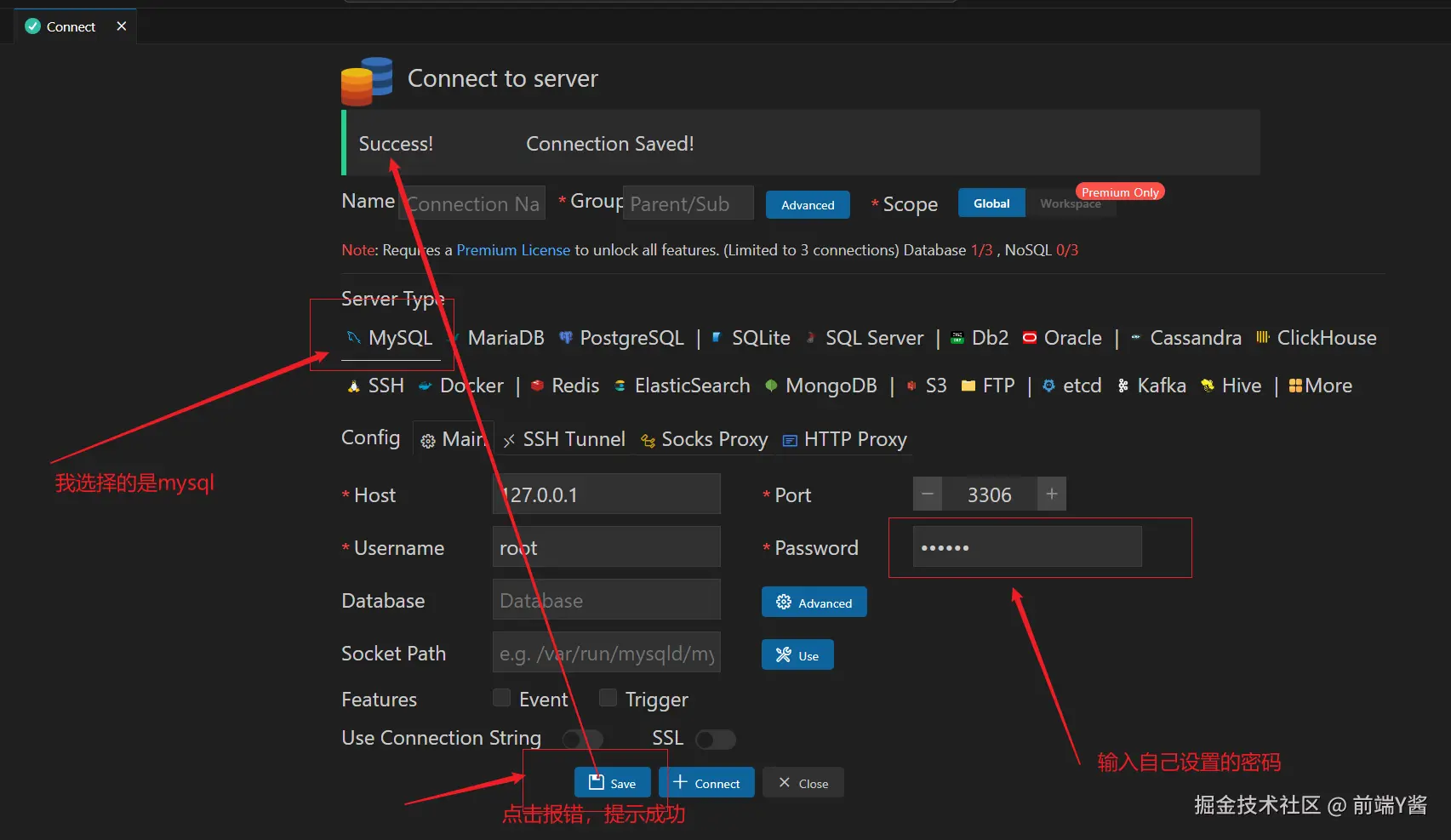Screen dimensions: 1451x840
Task: Open the Main config tab
Action: (453, 439)
